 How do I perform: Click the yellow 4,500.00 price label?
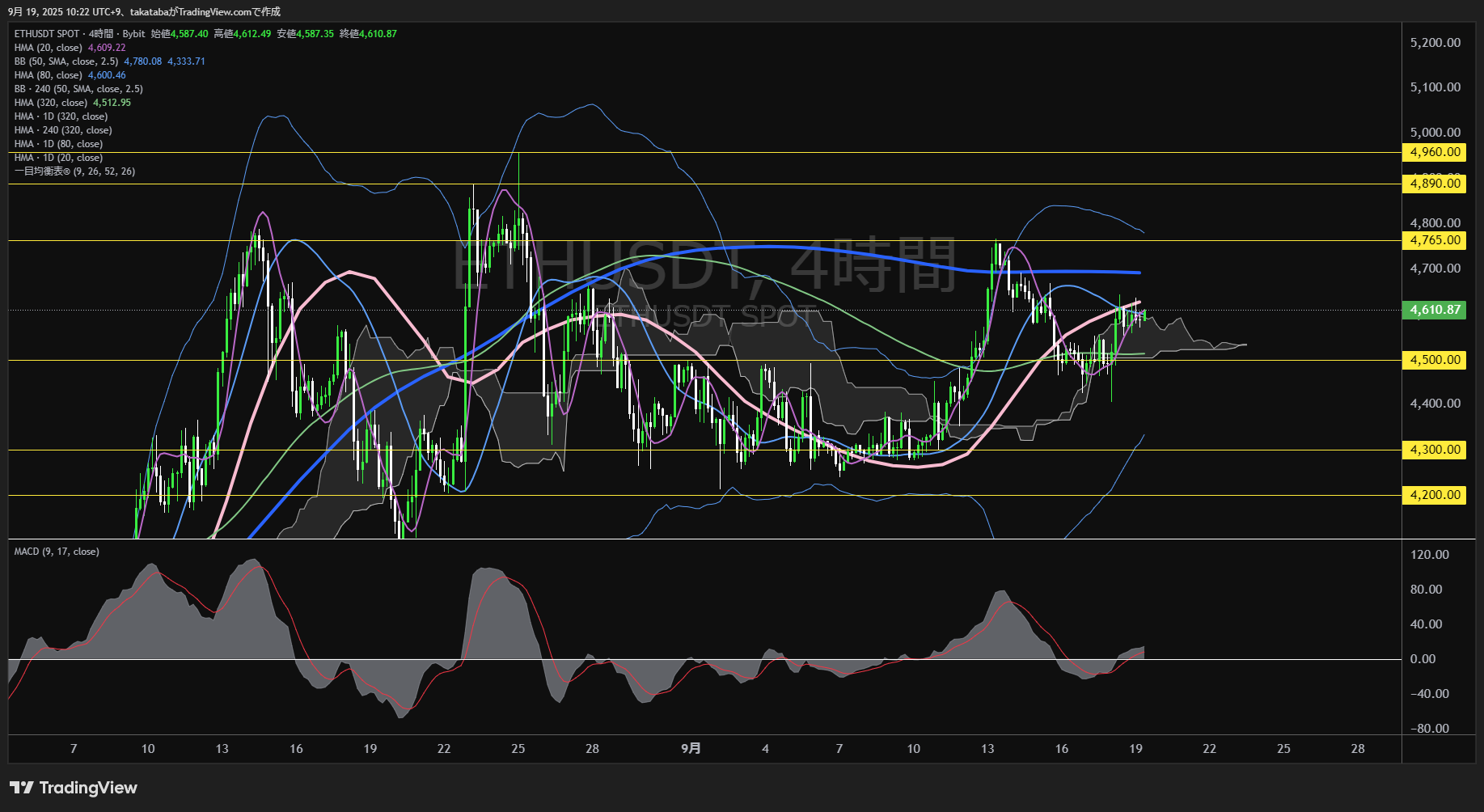(x=1435, y=360)
